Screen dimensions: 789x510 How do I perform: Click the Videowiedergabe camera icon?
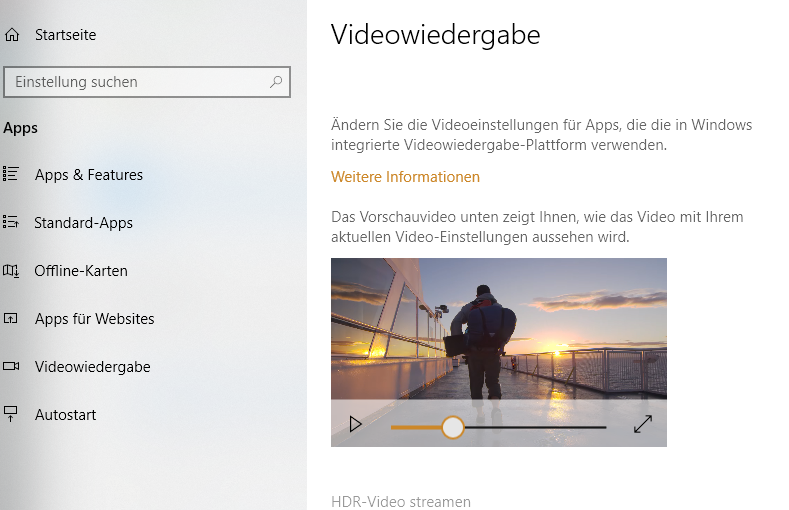[x=11, y=366]
